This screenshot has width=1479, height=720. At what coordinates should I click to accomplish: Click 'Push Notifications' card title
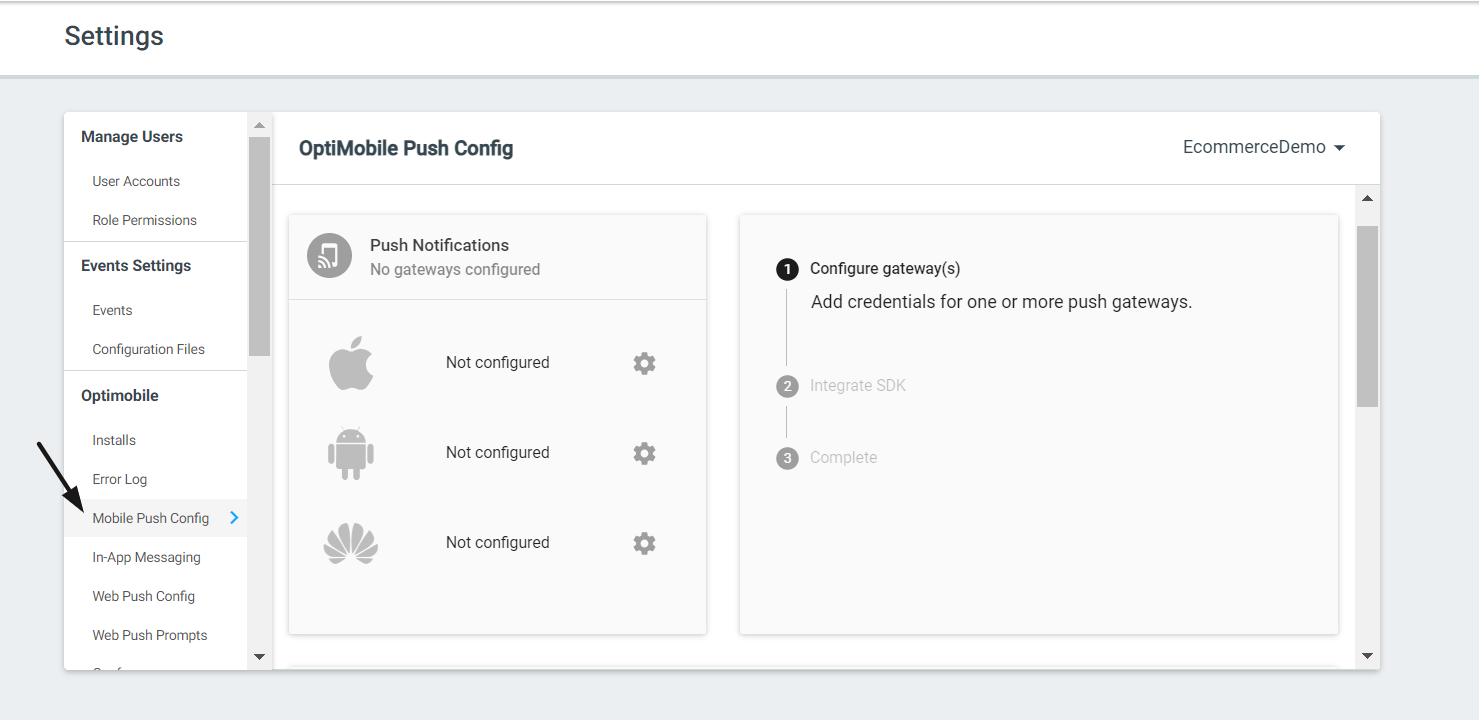coord(439,245)
